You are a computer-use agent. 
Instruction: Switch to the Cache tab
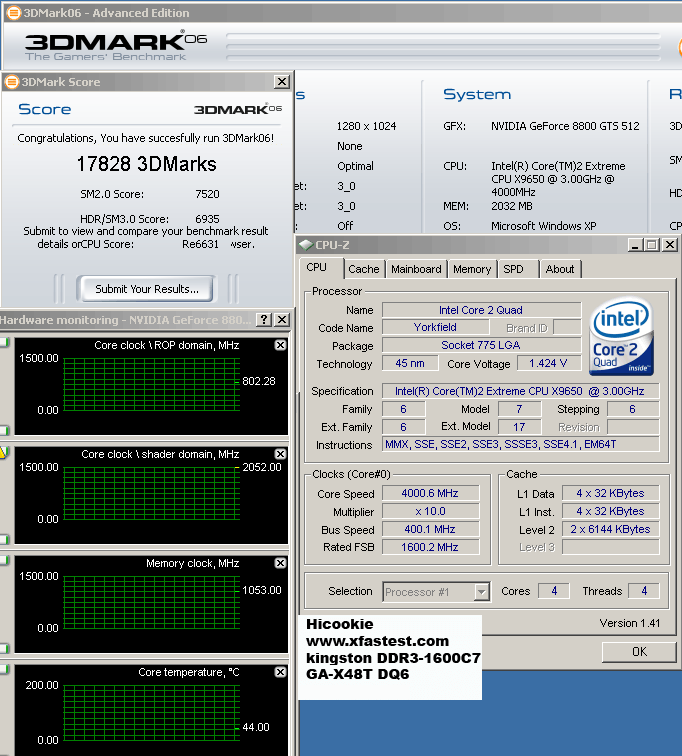pyautogui.click(x=364, y=269)
